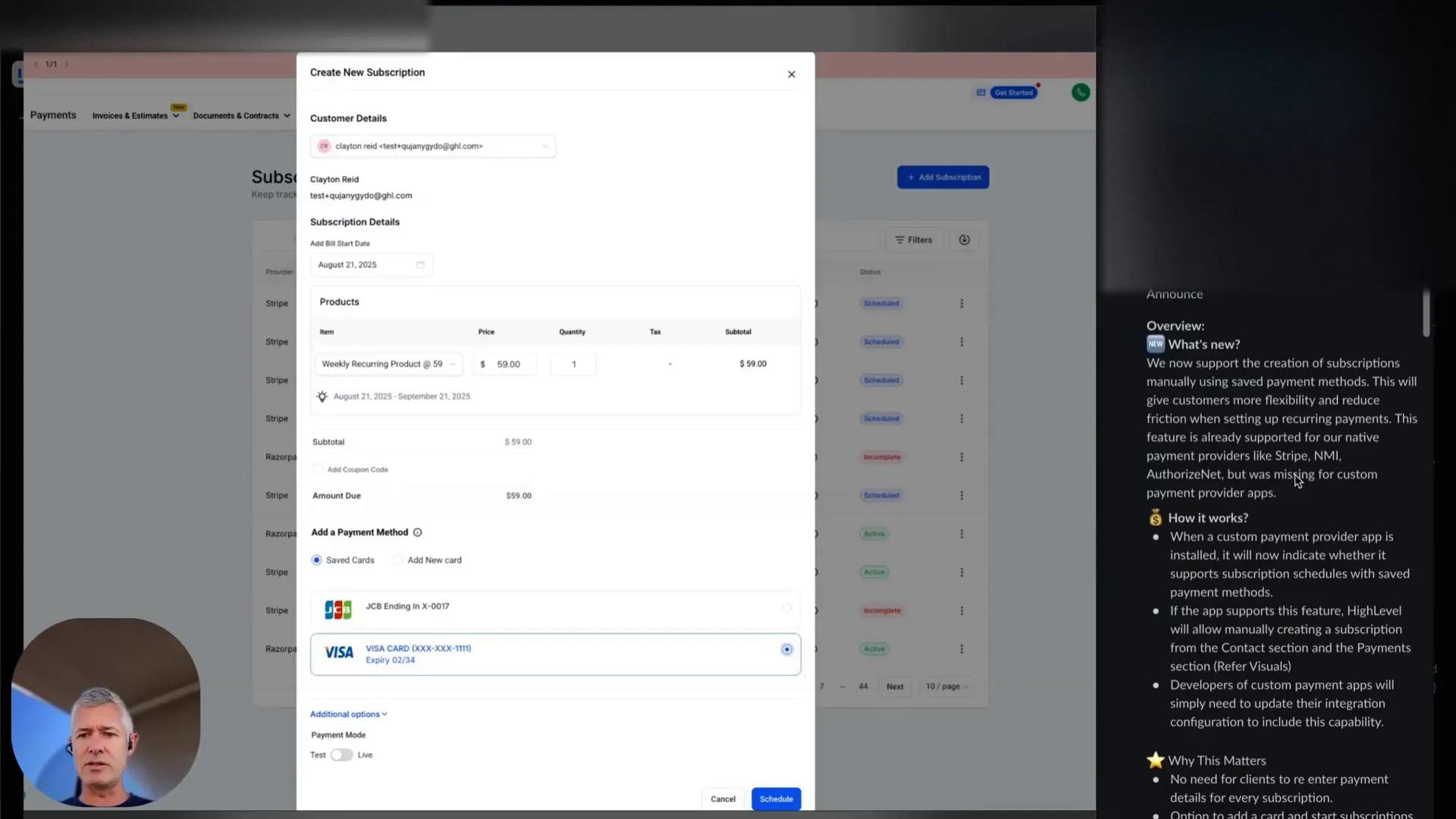The height and width of the screenshot is (819, 1456).
Task: Click the info icon beside Add a Payment Method
Action: (x=417, y=532)
